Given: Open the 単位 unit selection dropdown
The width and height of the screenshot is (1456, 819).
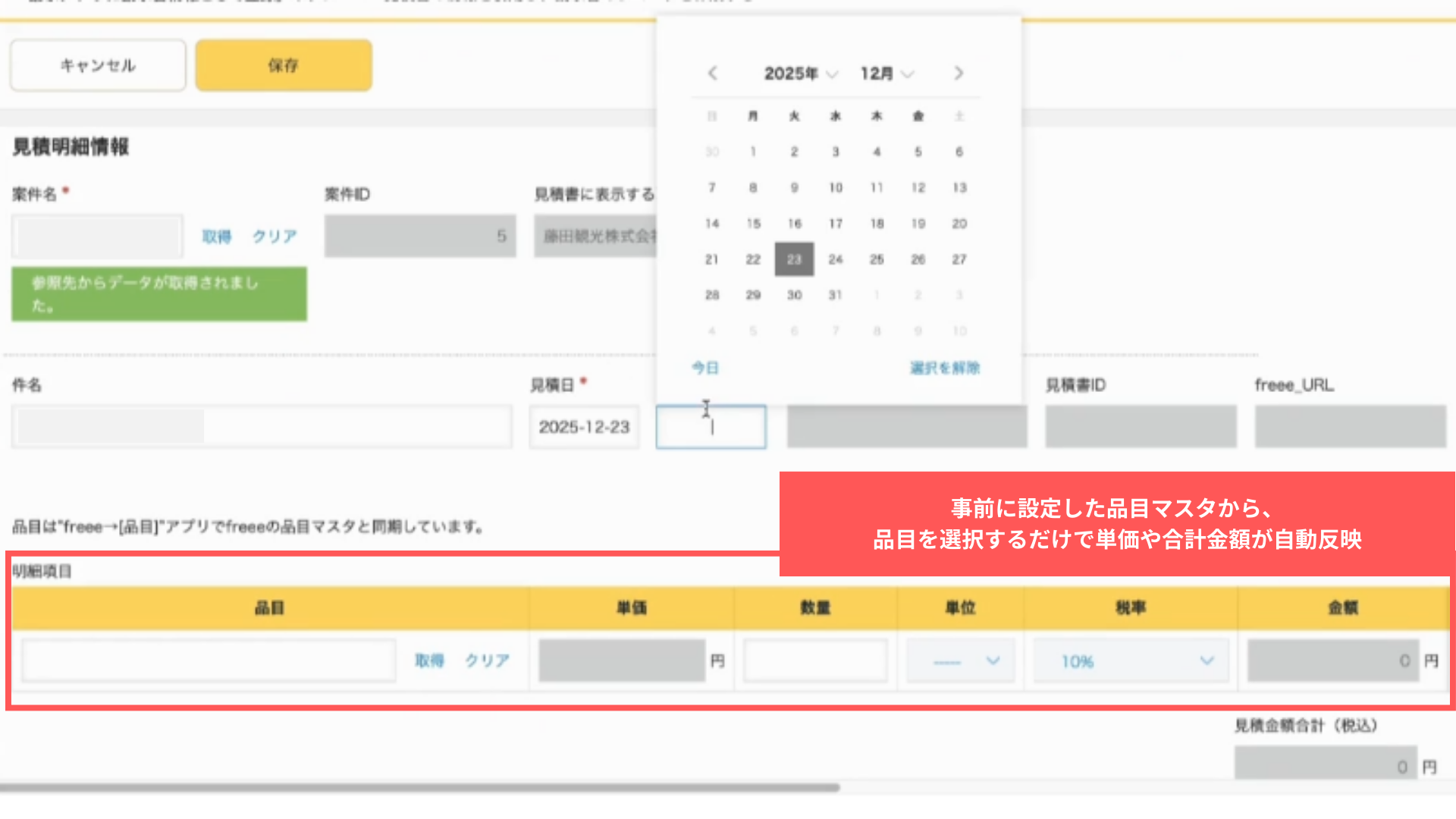Looking at the screenshot, I should click(x=959, y=661).
